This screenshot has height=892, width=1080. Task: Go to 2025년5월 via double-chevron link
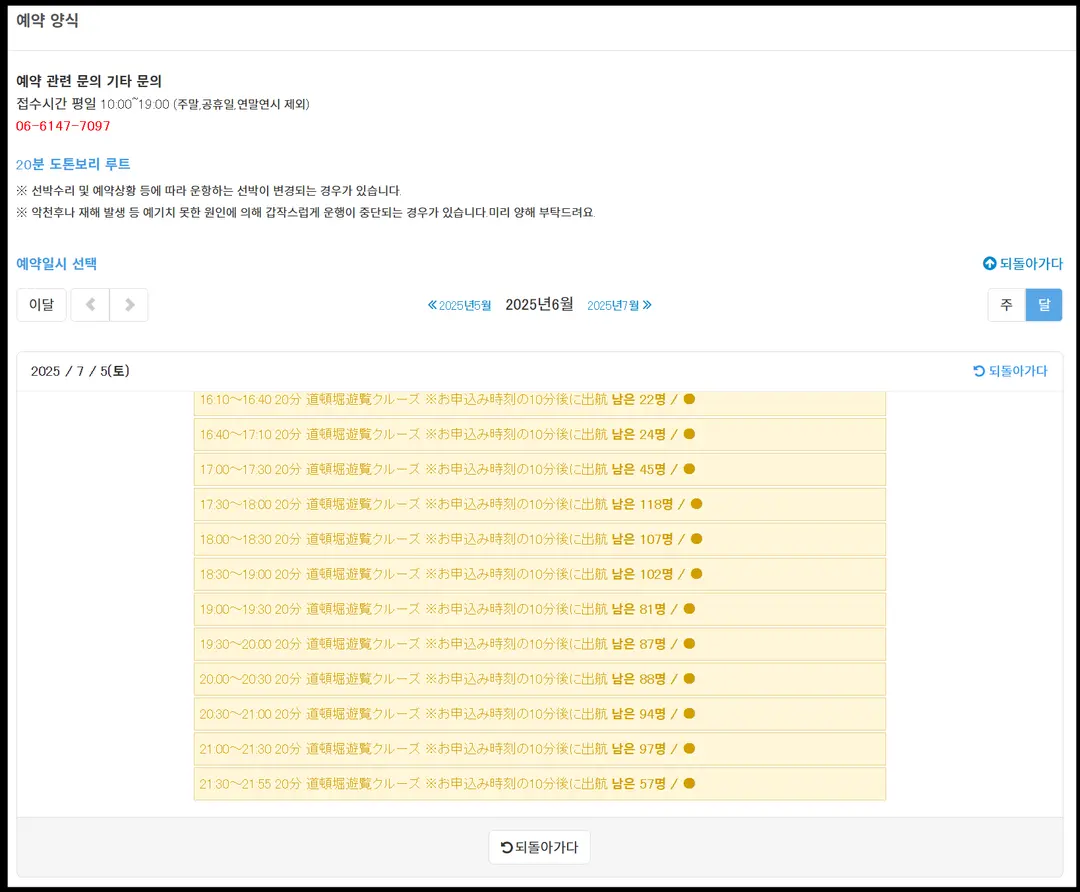(459, 305)
